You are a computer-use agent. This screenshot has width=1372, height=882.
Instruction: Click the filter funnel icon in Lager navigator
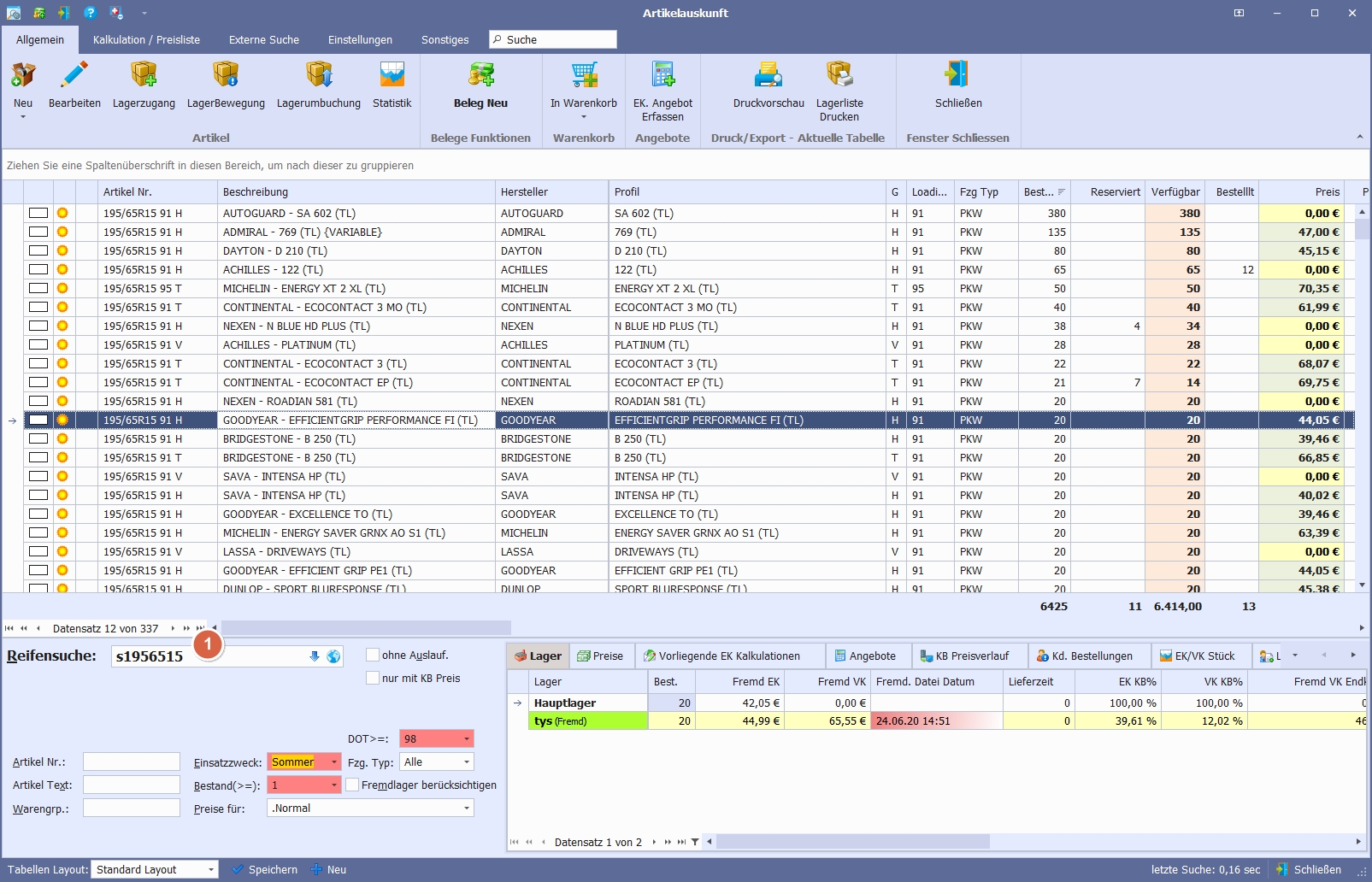(x=695, y=842)
